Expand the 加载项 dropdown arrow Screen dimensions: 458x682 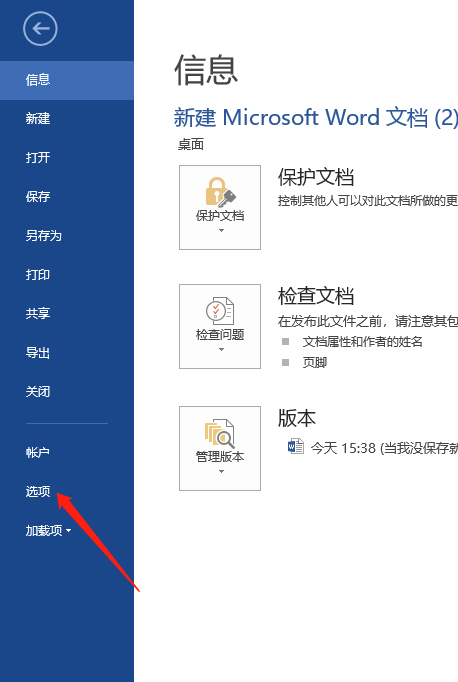(x=68, y=531)
